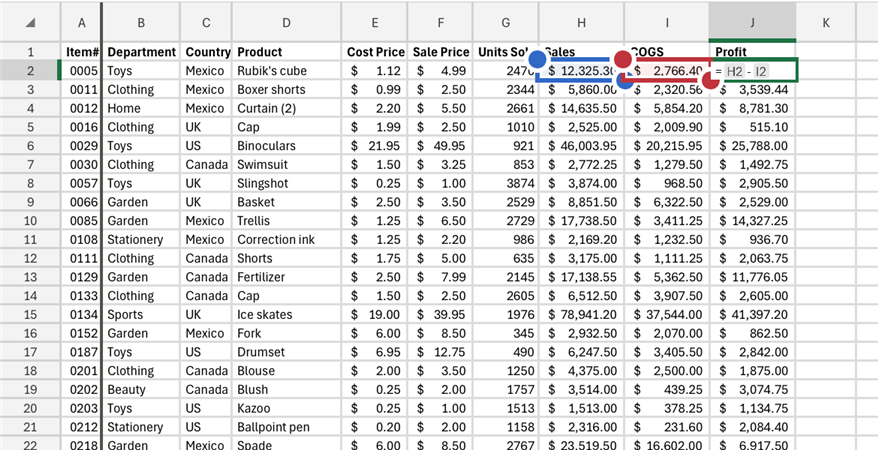Viewport: 878px width, 450px height.
Task: Select the Beauty department cell
Action: [142, 390]
